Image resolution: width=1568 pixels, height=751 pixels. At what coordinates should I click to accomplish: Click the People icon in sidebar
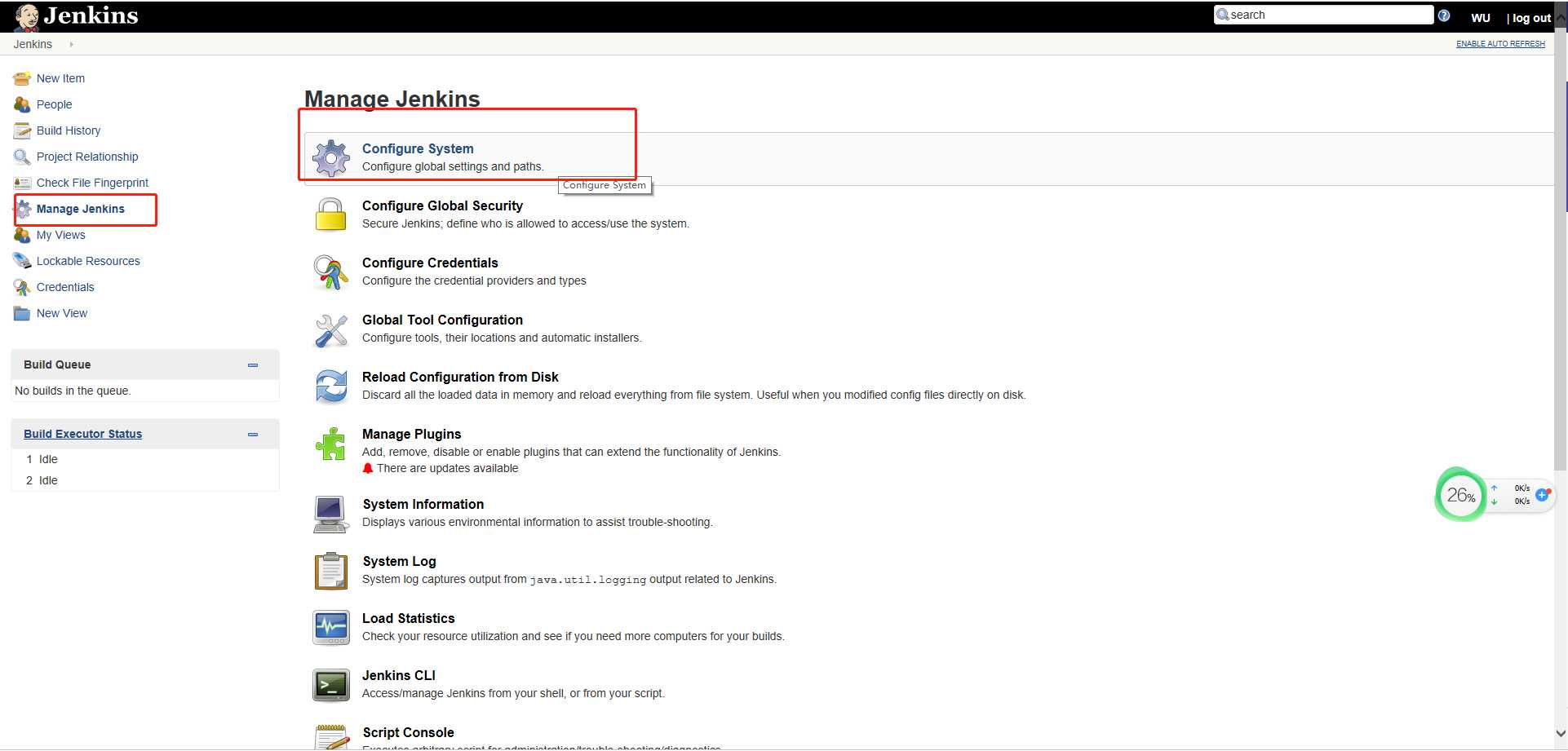(x=22, y=104)
